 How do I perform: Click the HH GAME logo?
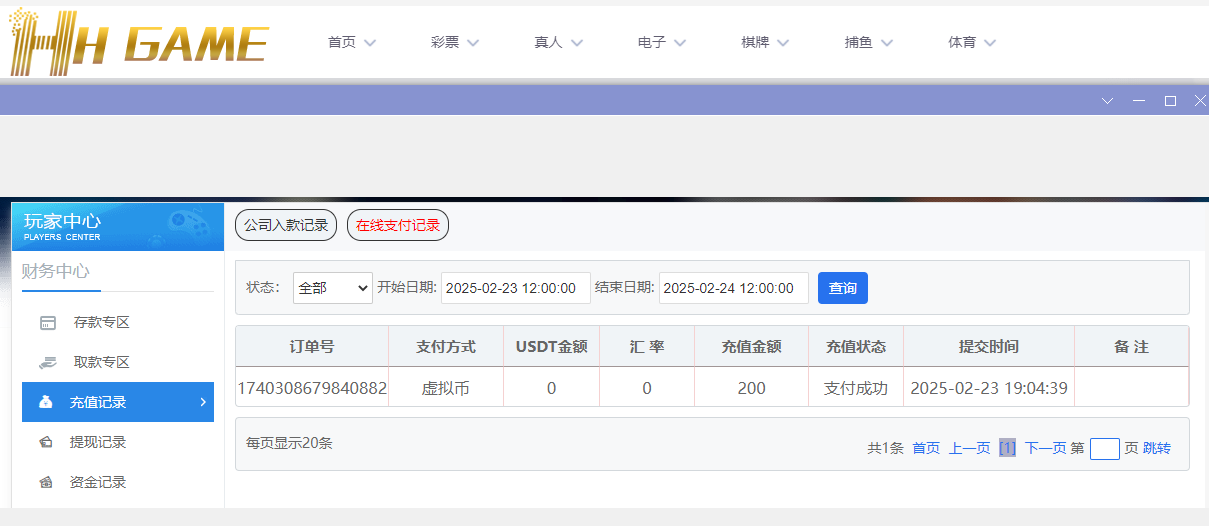138,42
